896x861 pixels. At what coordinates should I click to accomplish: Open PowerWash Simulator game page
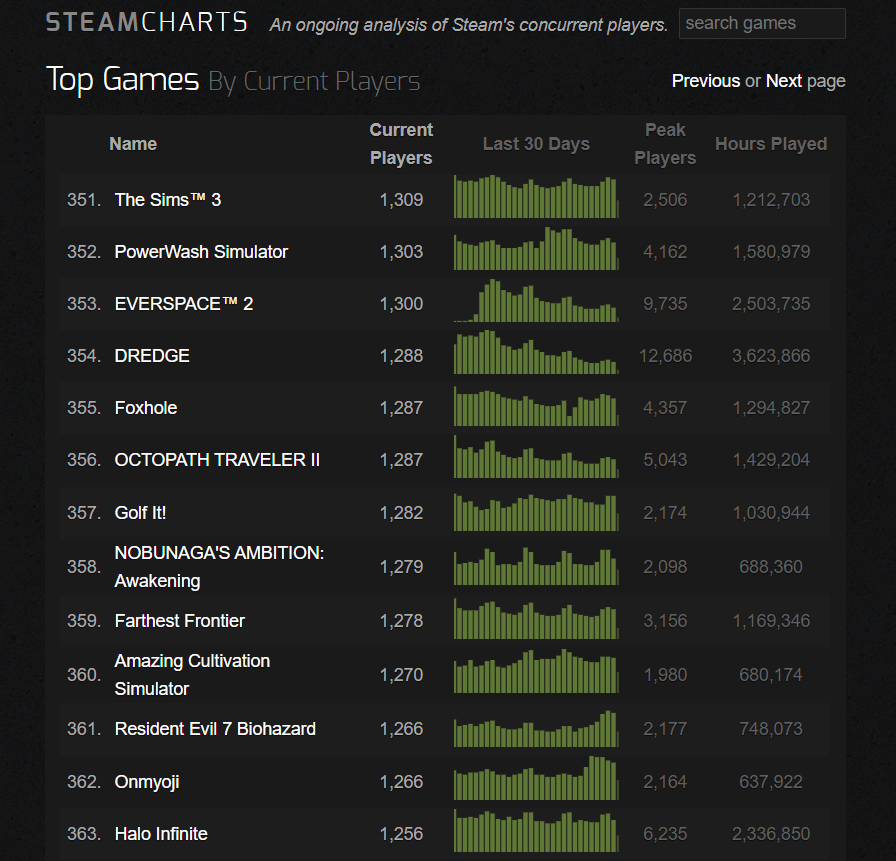(201, 251)
